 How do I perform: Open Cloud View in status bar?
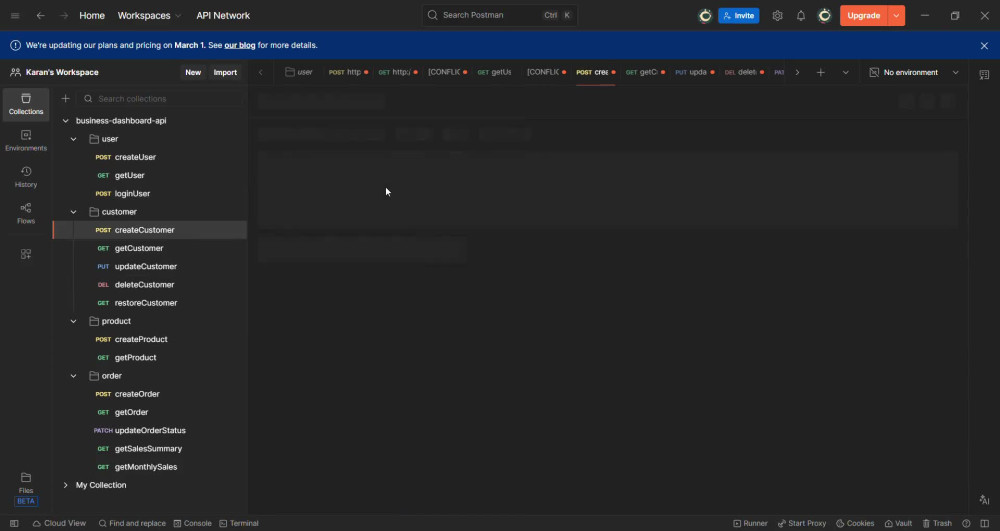pos(59,523)
